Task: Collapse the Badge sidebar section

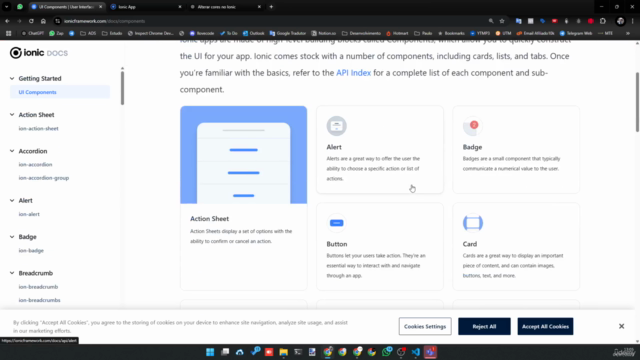Action: [x=12, y=237]
